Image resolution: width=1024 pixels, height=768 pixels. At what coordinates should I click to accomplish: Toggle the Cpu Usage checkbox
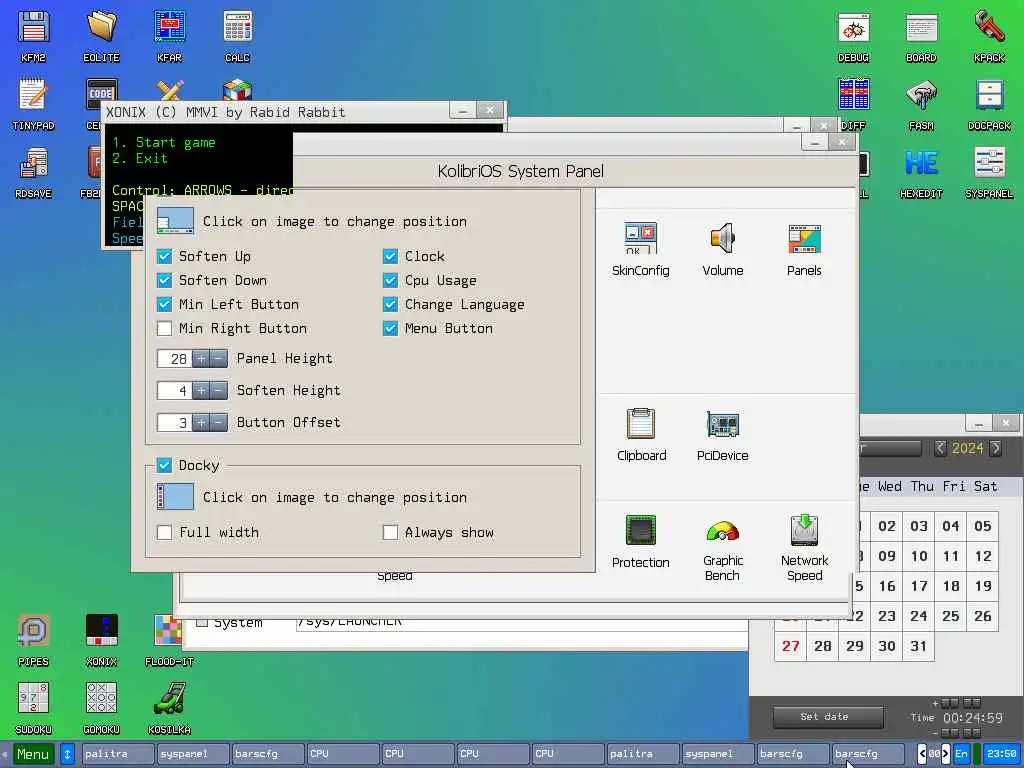(x=391, y=280)
